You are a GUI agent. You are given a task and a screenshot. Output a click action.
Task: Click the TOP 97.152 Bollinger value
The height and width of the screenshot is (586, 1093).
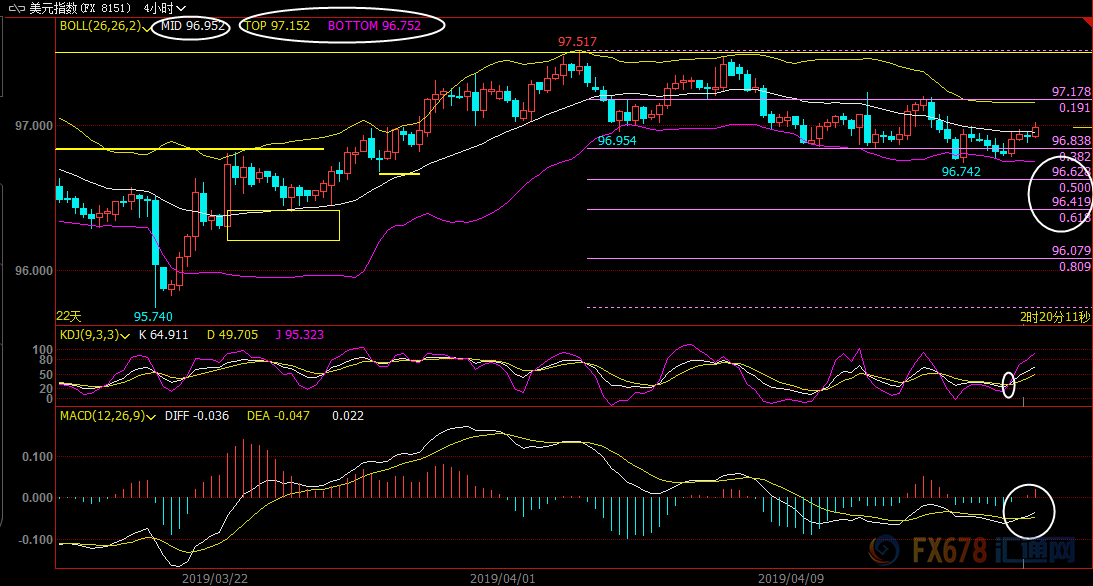click(277, 26)
